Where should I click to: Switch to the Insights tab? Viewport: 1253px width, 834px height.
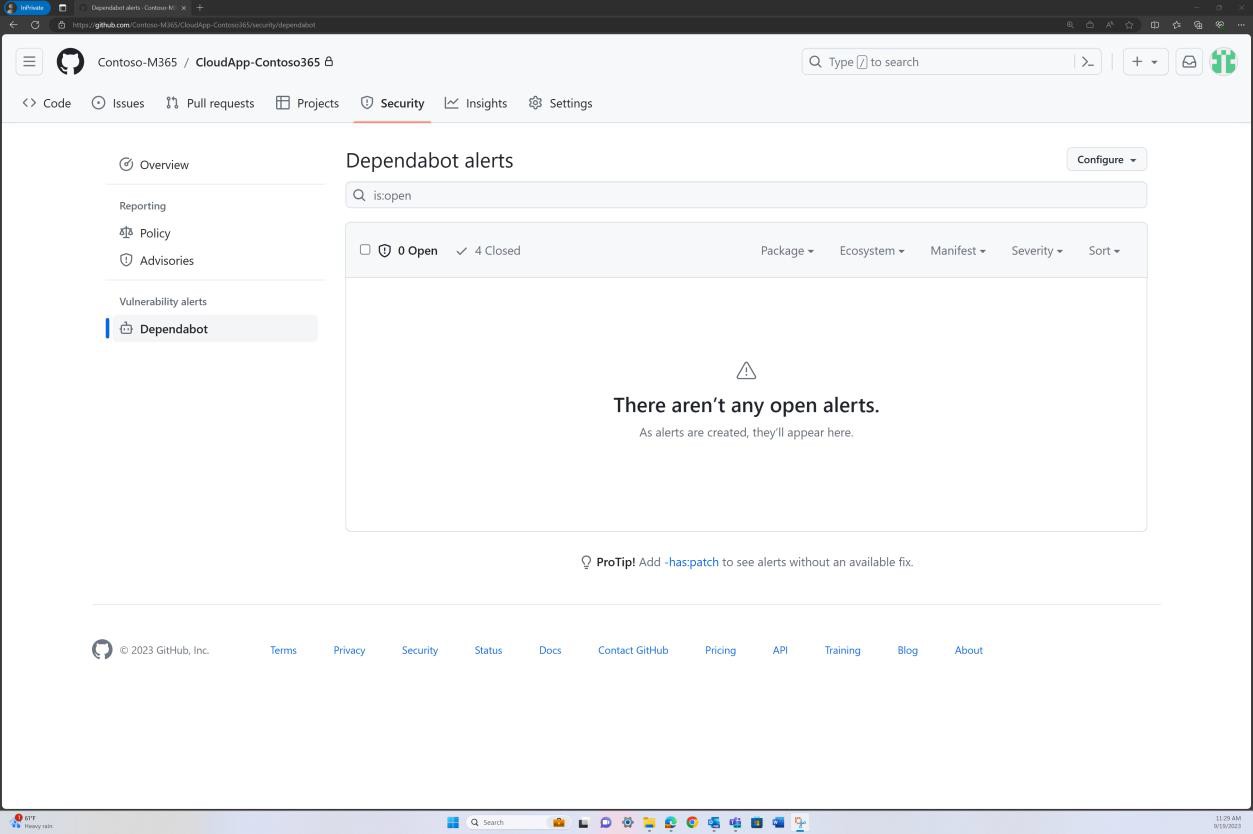(476, 103)
